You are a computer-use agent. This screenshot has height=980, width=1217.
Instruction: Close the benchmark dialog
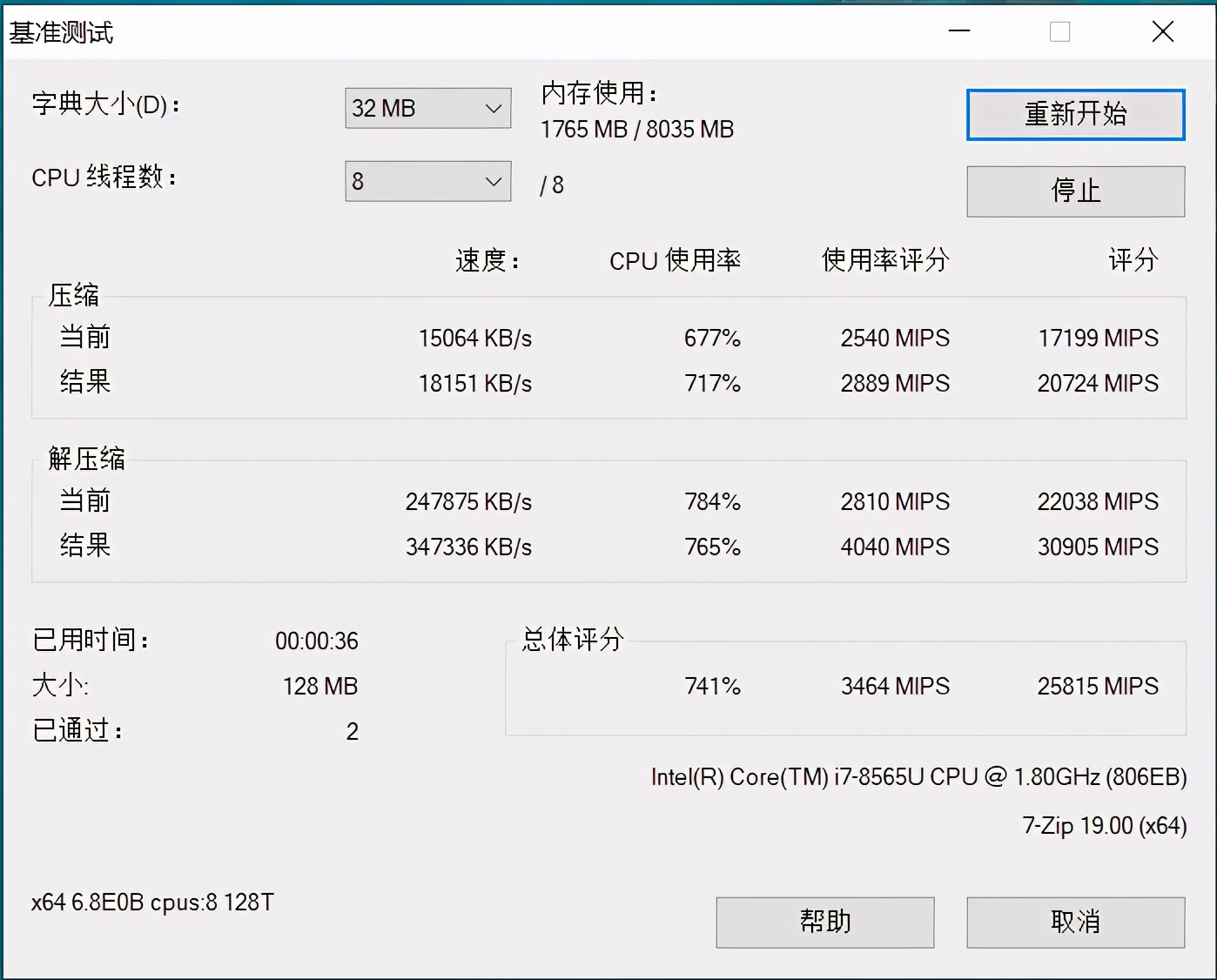1162,31
